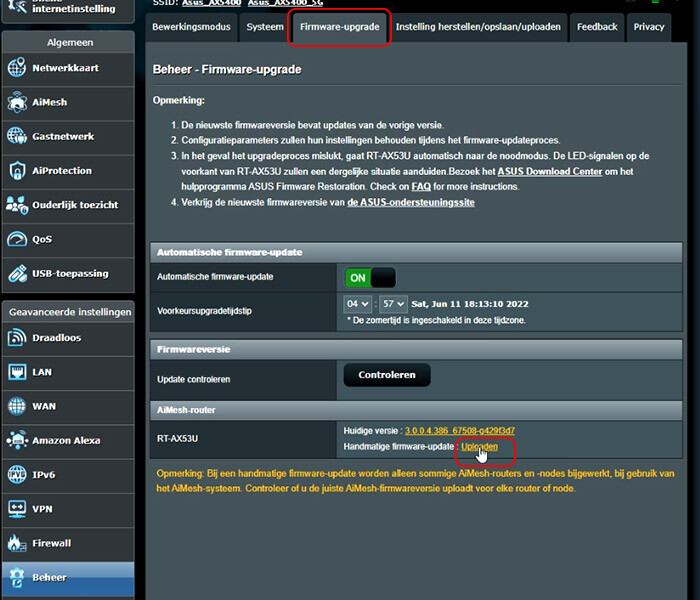The image size is (700, 600).
Task: Open the Netwerkkaart globe icon
Action: point(17,68)
